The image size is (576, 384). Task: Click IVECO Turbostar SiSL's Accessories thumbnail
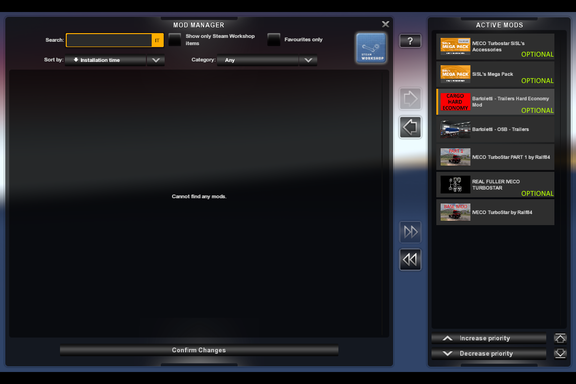pyautogui.click(x=455, y=46)
